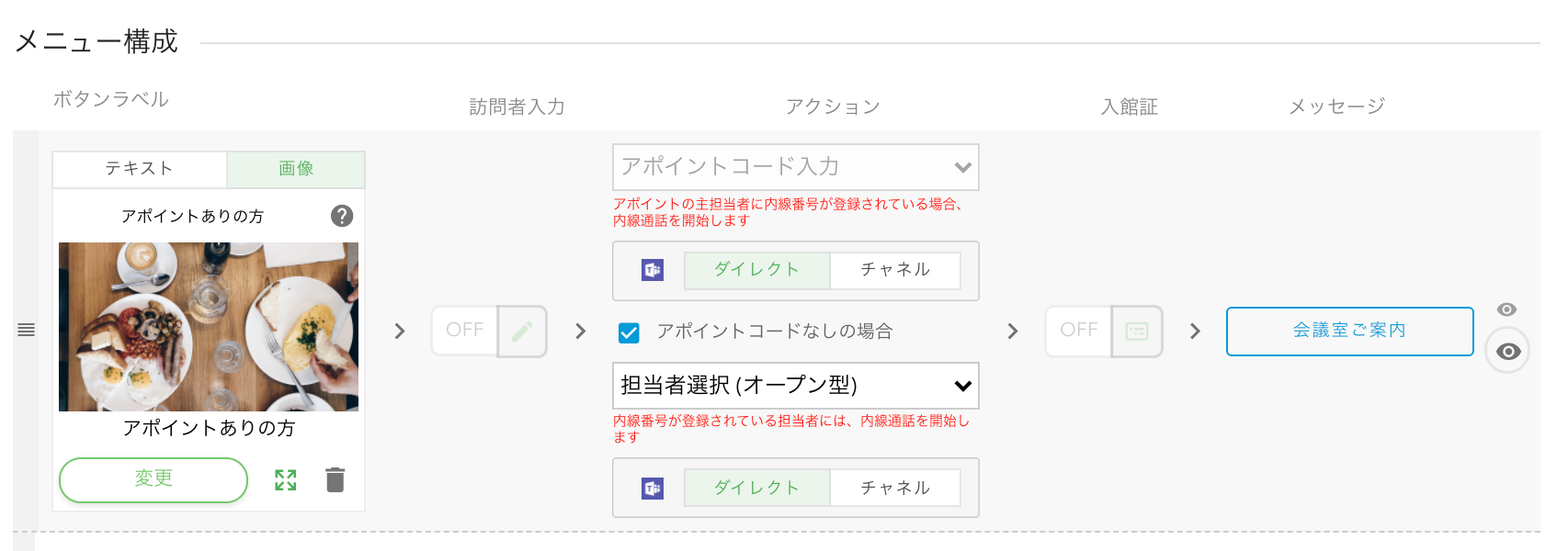Switch to the 画像 tab

tap(296, 169)
